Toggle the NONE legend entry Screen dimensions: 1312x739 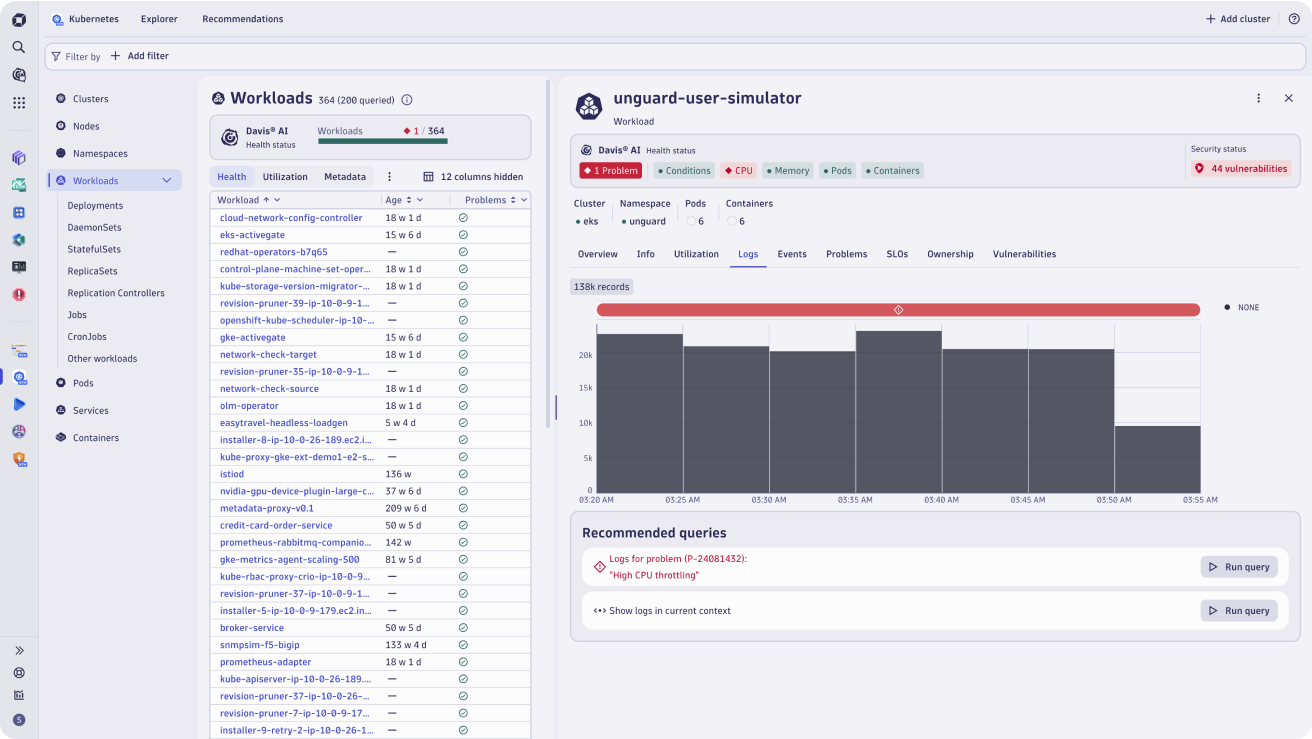click(1242, 307)
